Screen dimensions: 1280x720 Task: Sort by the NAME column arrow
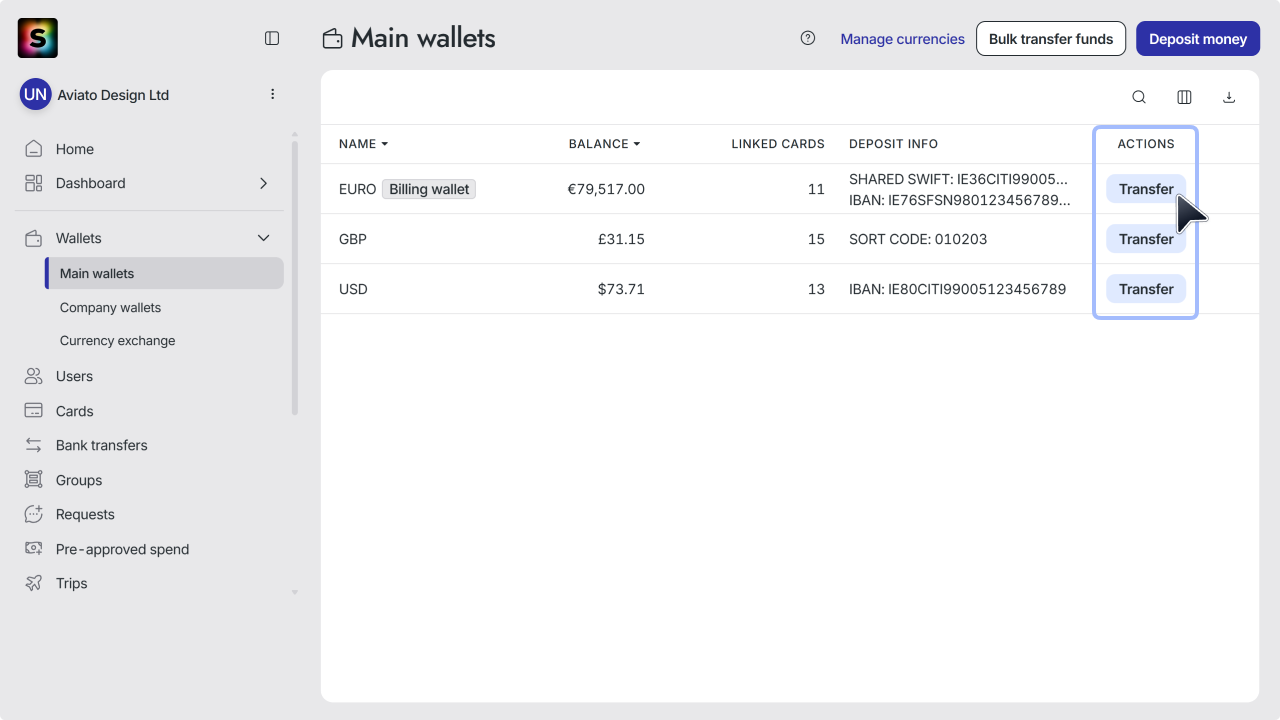click(x=384, y=144)
